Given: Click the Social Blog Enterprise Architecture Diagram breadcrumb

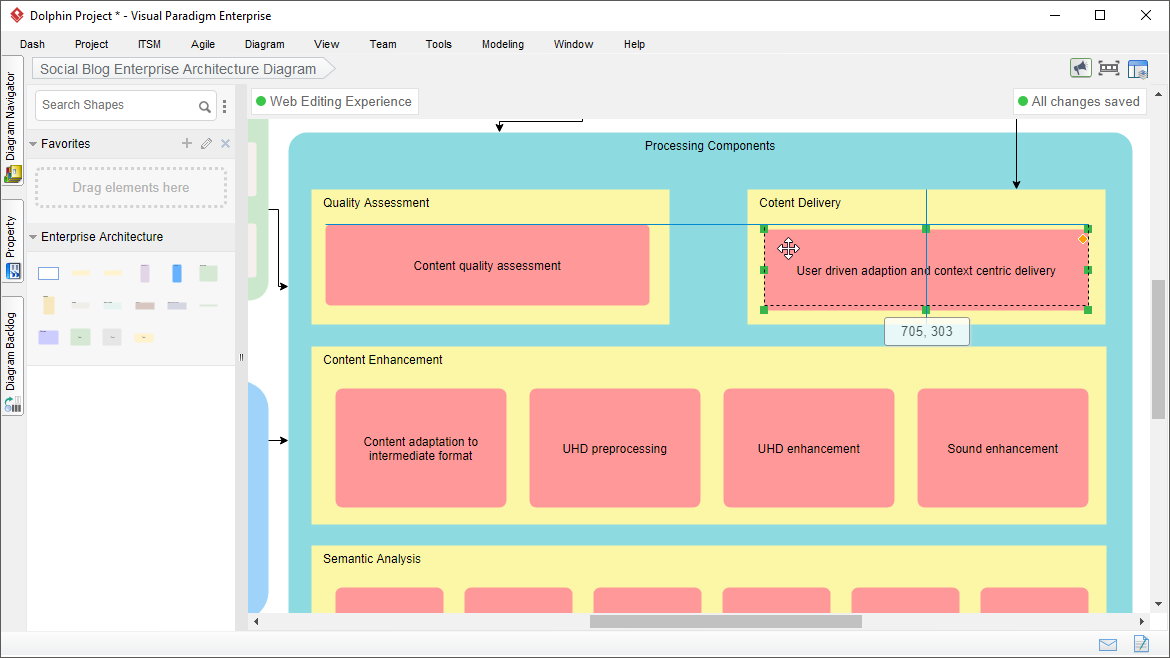Looking at the screenshot, I should (183, 69).
